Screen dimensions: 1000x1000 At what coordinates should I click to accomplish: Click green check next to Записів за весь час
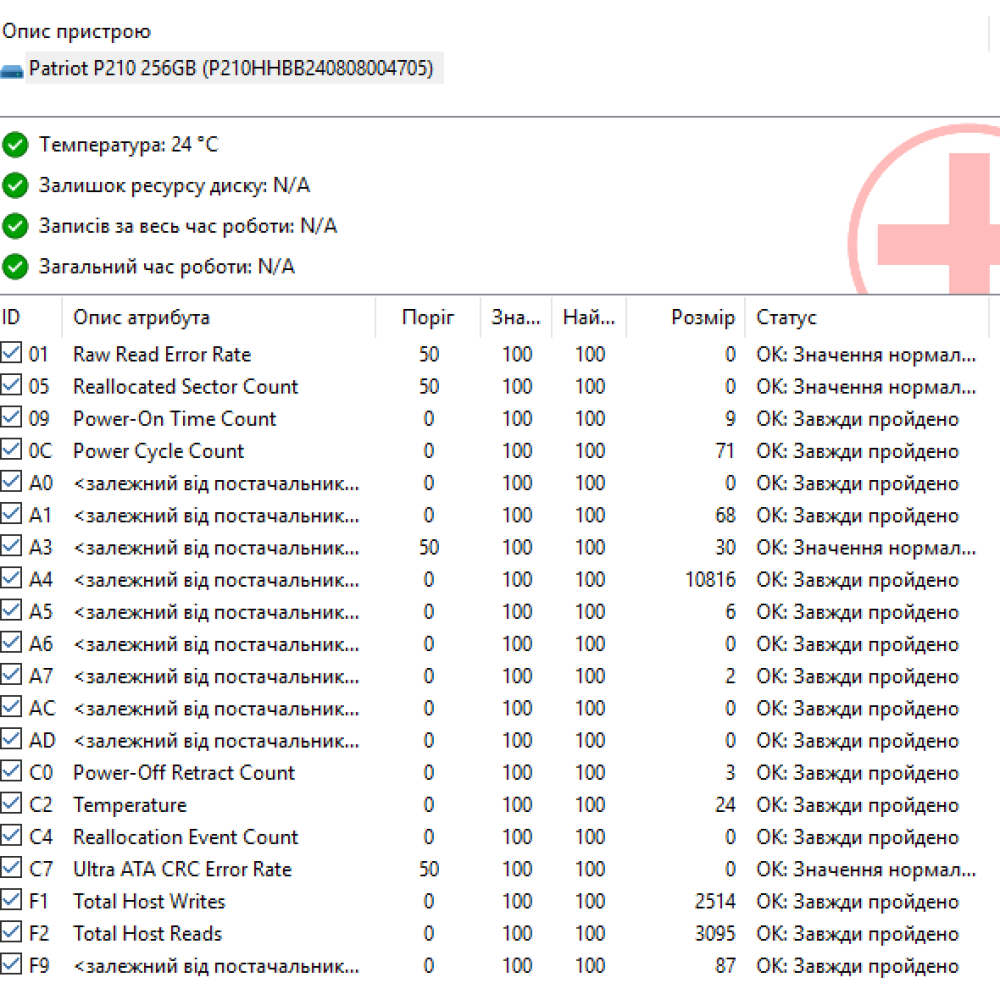(15, 227)
